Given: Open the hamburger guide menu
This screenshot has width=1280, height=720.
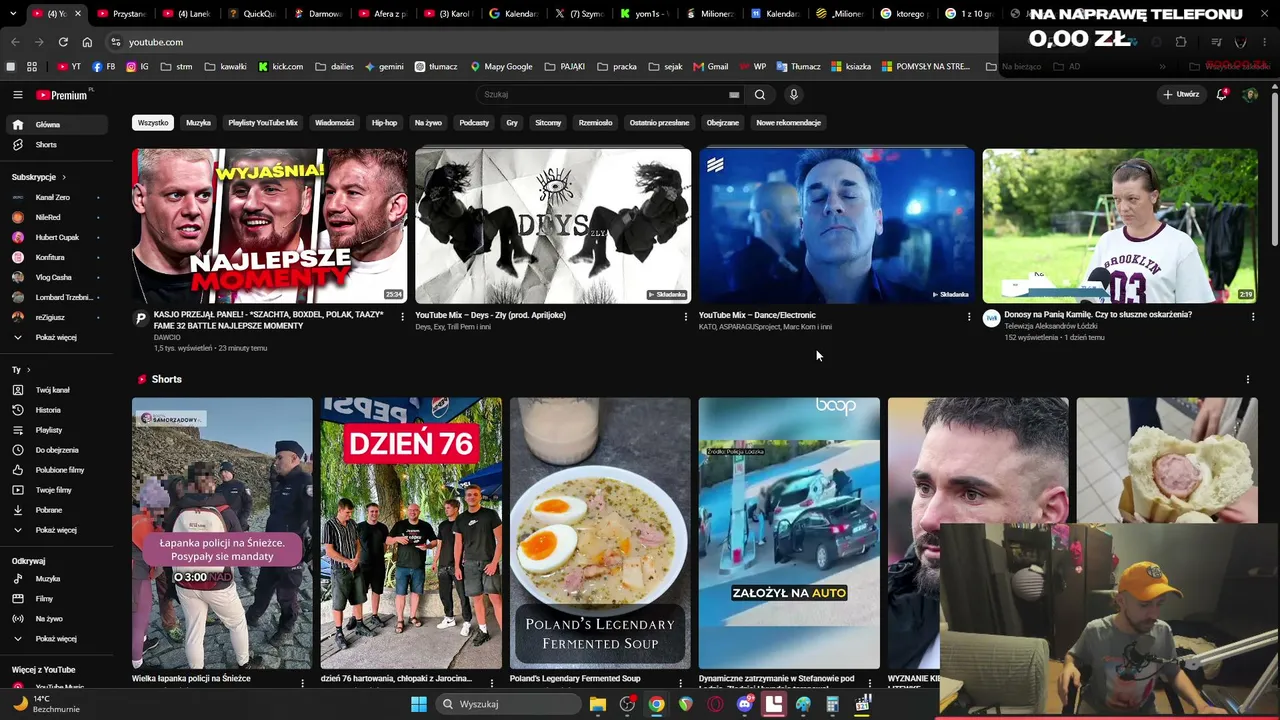Looking at the screenshot, I should click(17, 95).
